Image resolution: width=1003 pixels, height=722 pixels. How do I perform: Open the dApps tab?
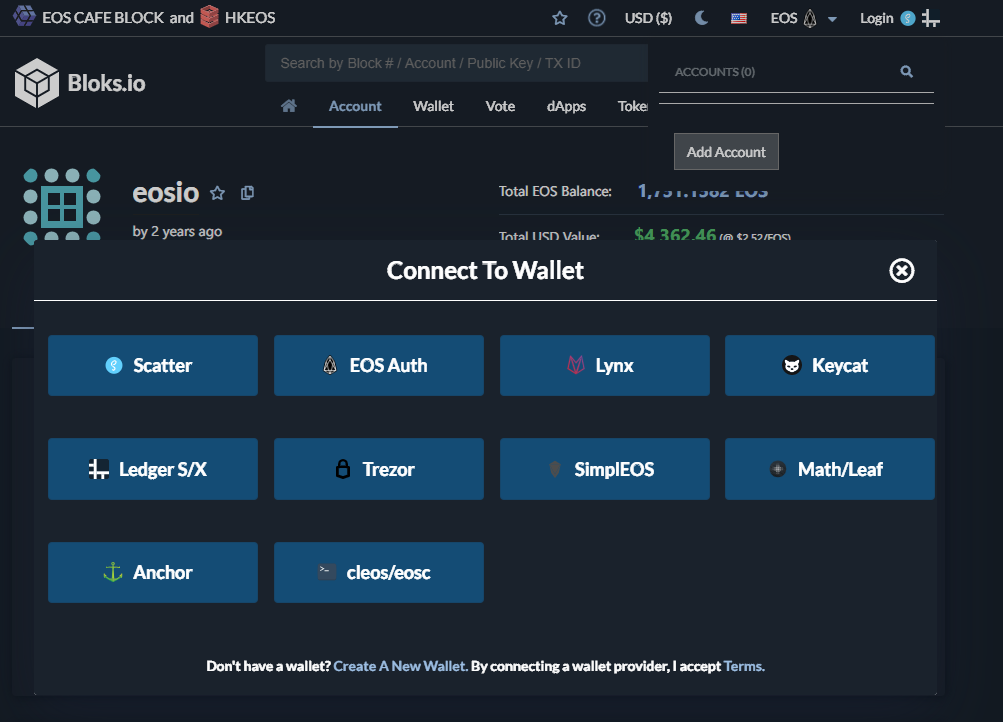(566, 106)
